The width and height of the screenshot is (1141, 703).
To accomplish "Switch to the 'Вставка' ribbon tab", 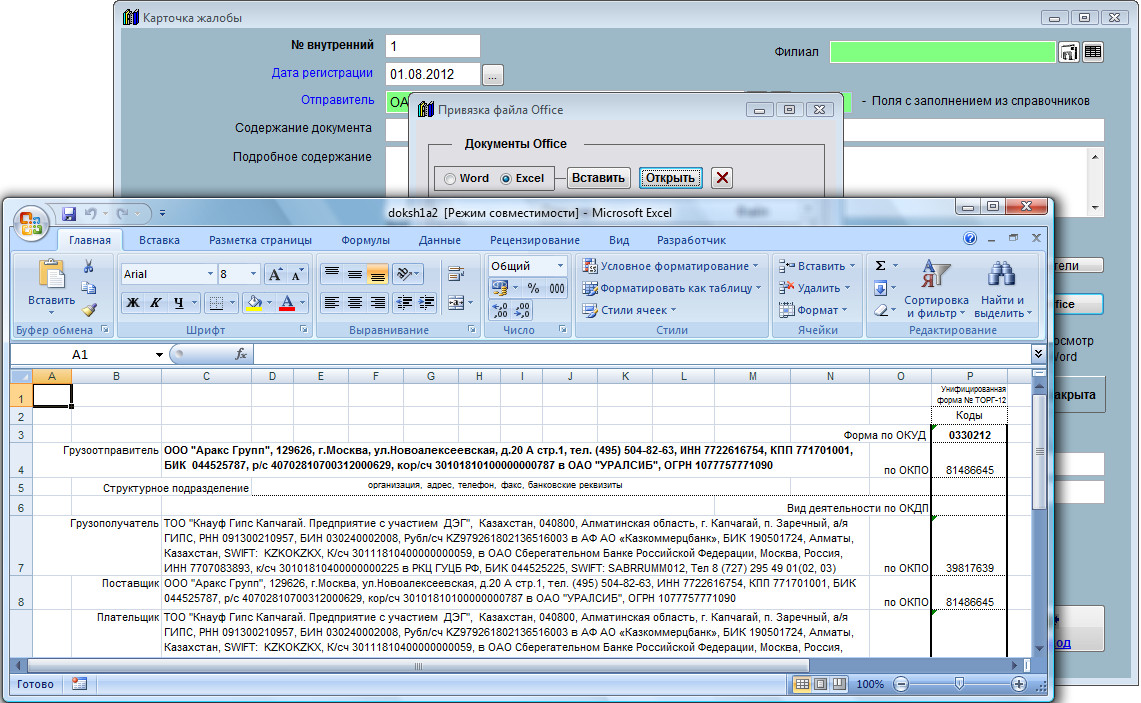I will point(159,240).
